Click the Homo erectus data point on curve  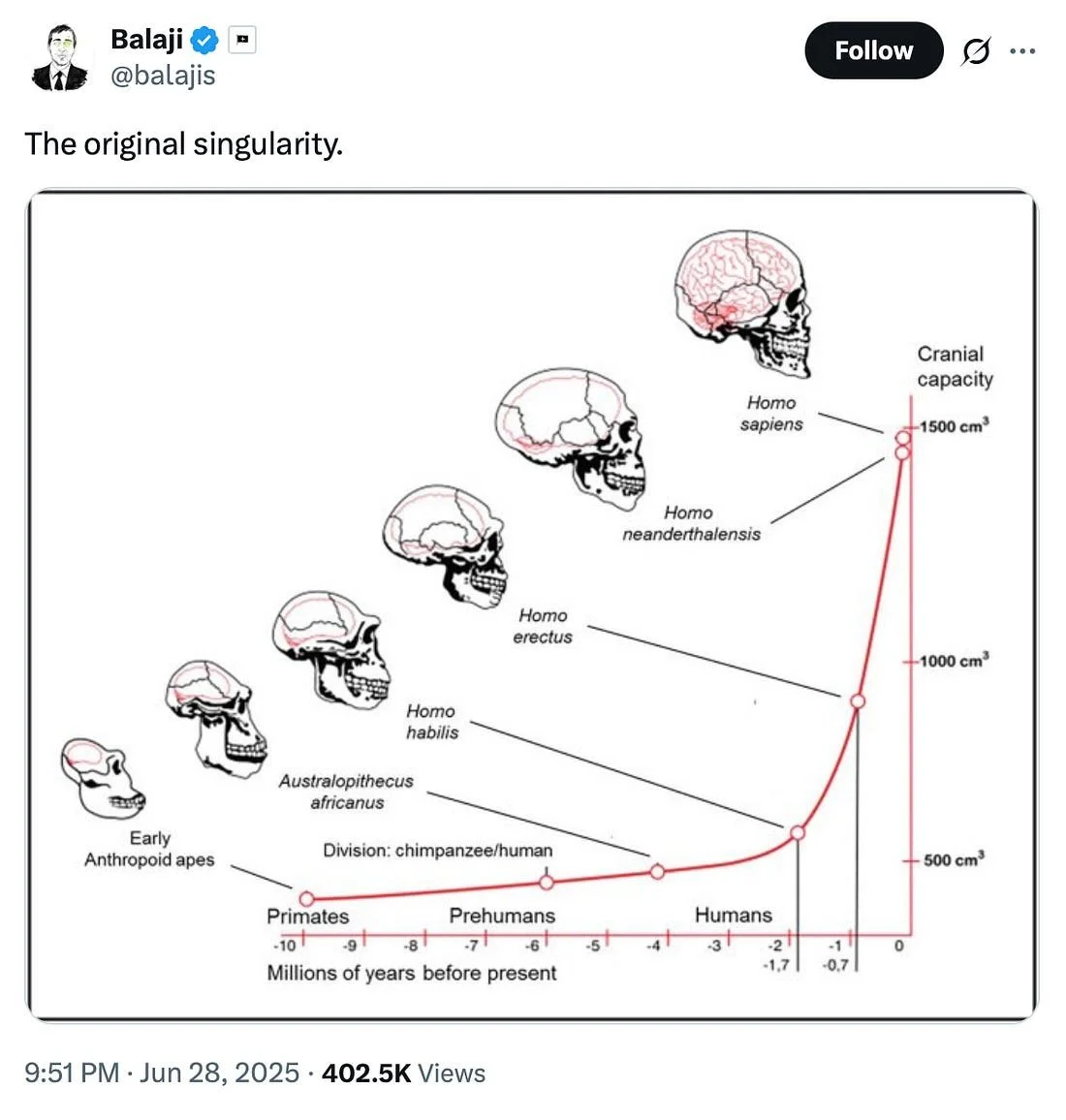click(858, 700)
